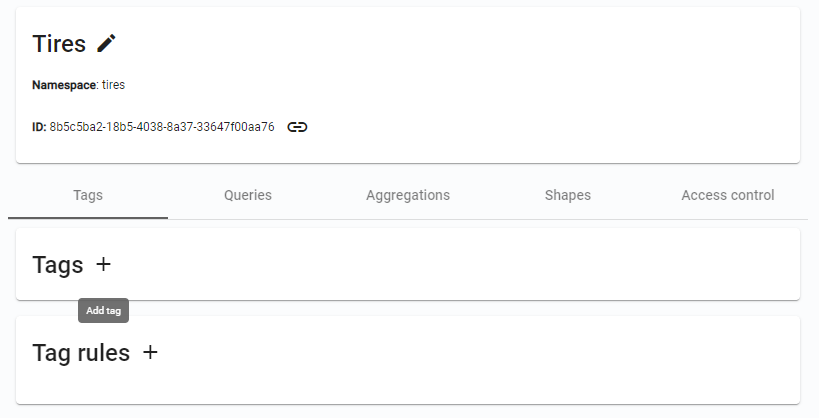Click the namespace value "tires"
819x418 pixels.
pos(114,85)
